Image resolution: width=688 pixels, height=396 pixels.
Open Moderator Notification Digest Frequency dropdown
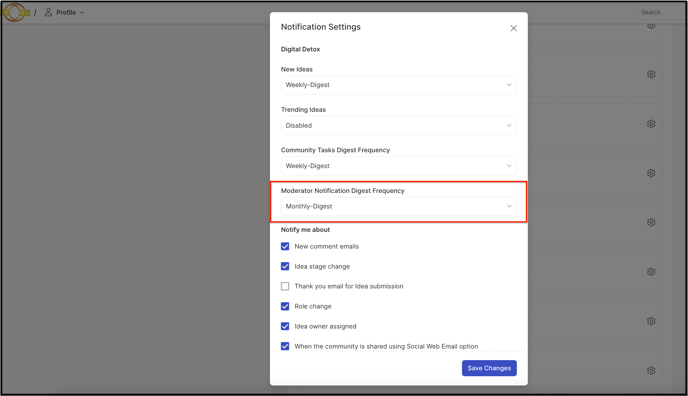398,206
